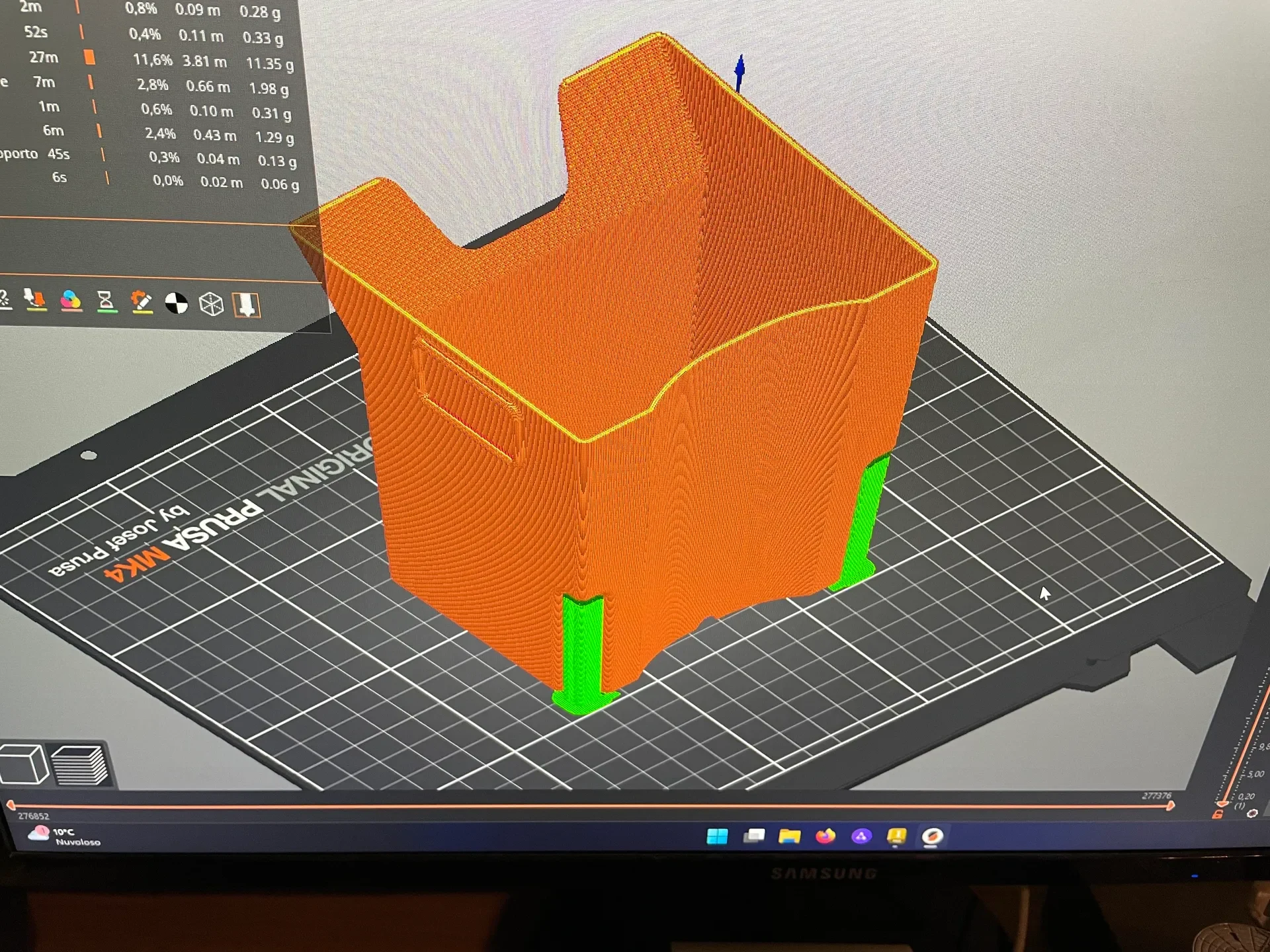
Task: Select the "3.81 m" filament length
Action: click(204, 61)
